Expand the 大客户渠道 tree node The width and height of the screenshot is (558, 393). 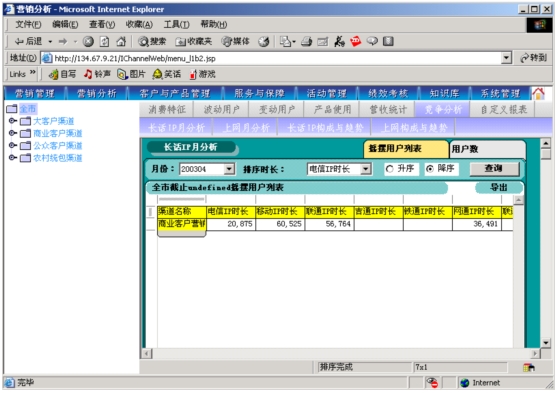coord(12,121)
